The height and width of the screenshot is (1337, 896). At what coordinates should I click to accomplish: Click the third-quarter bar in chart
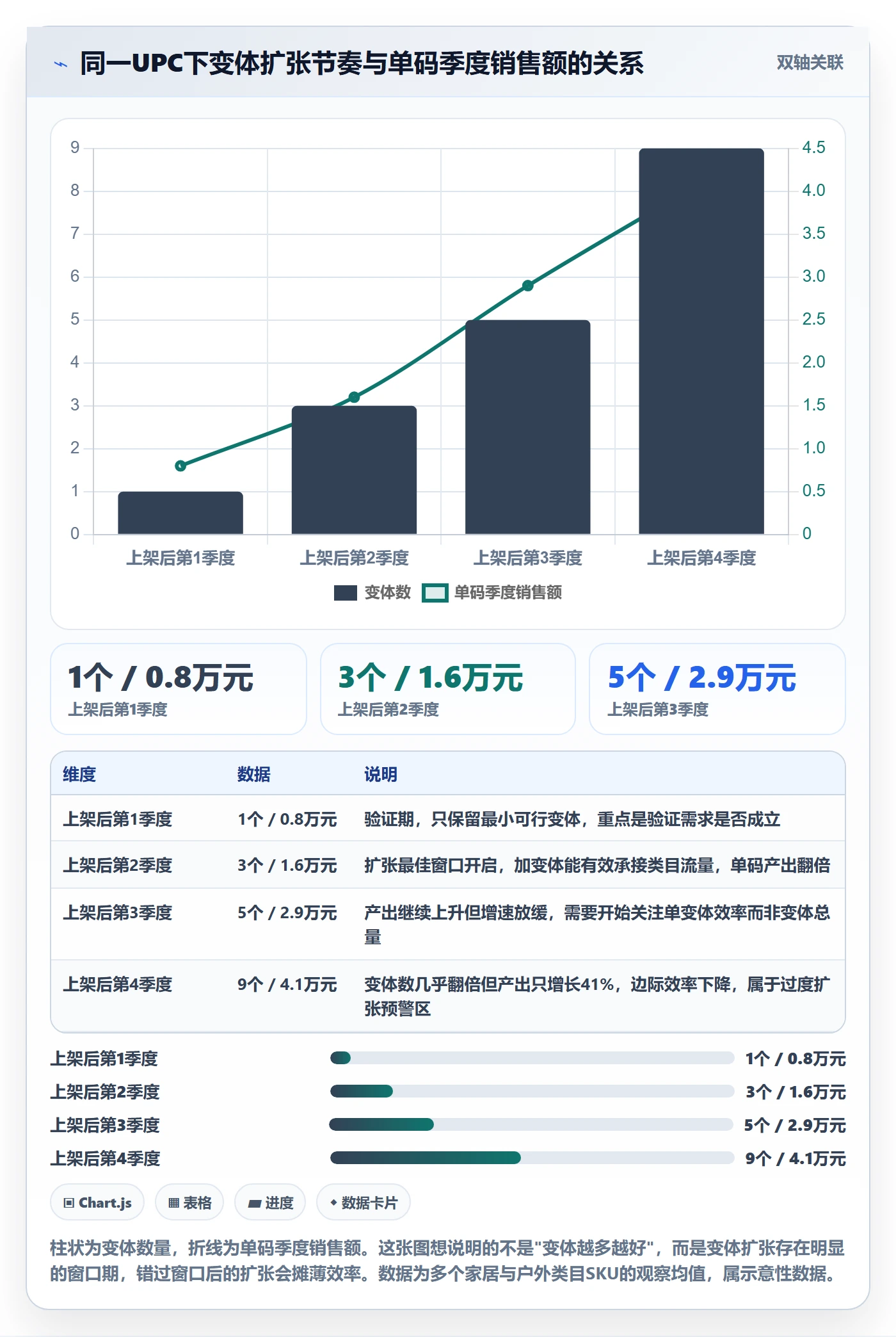pyautogui.click(x=527, y=426)
